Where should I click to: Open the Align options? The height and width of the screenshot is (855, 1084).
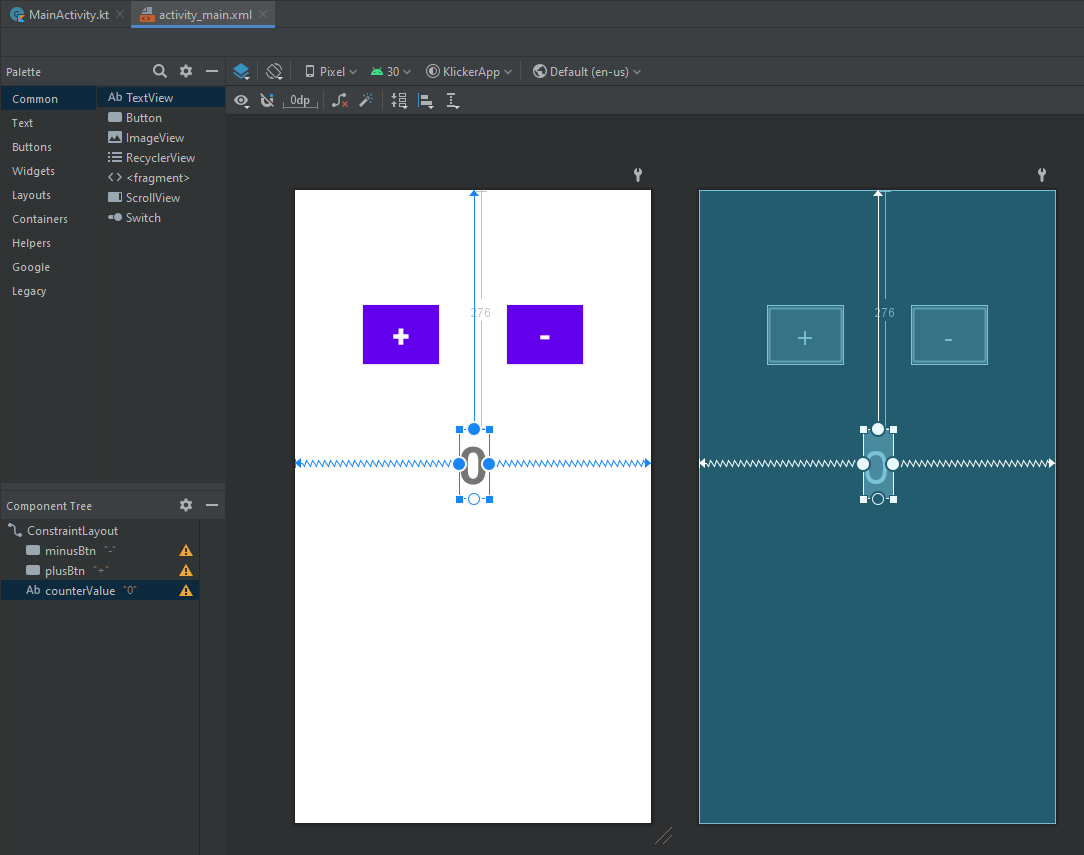(x=426, y=101)
